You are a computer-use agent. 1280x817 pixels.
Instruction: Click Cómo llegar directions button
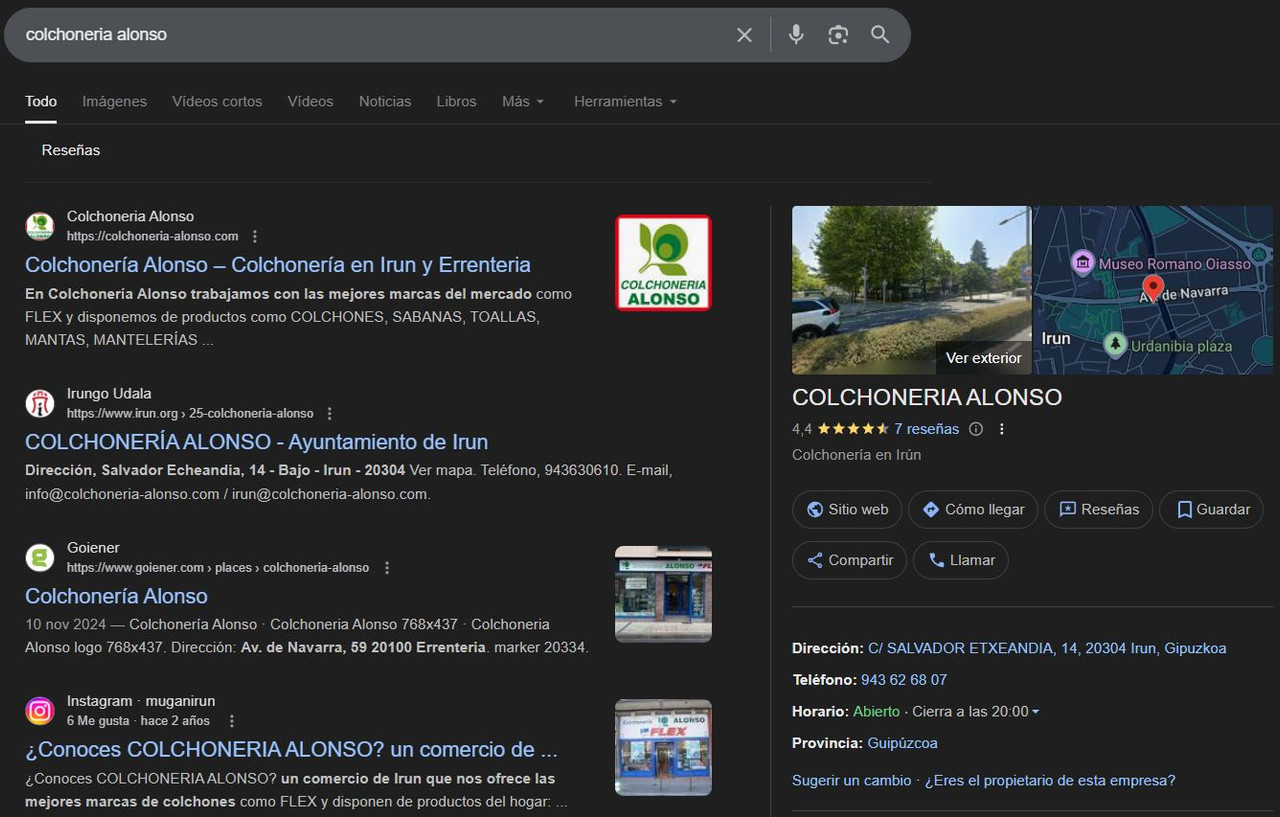973,509
